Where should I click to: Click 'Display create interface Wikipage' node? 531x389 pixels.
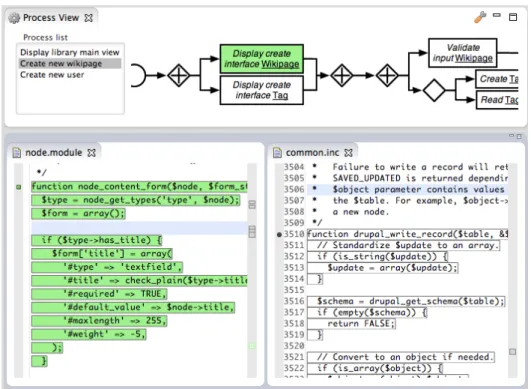[x=261, y=59]
